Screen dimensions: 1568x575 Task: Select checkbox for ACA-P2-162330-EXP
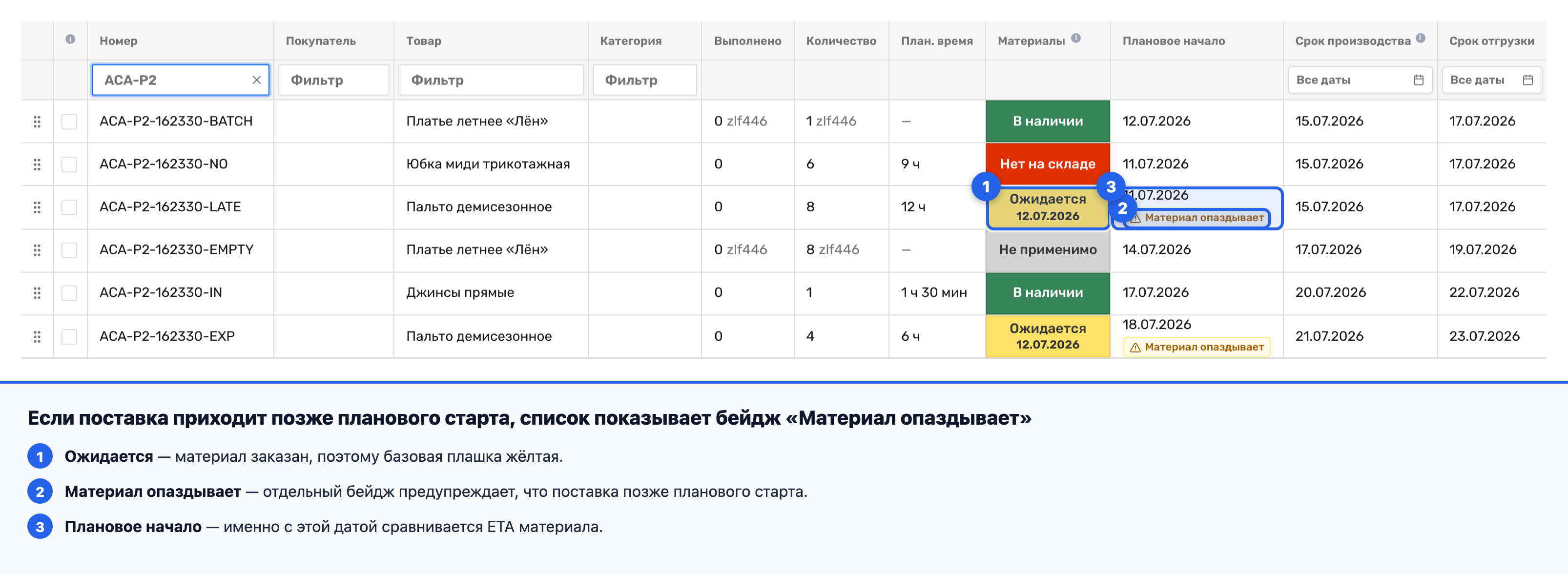pos(69,336)
